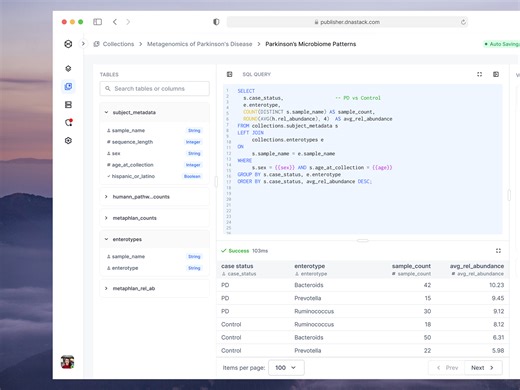Screen dimensions: 520x390
Task: Focus the Search tables or columns field
Action: (x=155, y=89)
